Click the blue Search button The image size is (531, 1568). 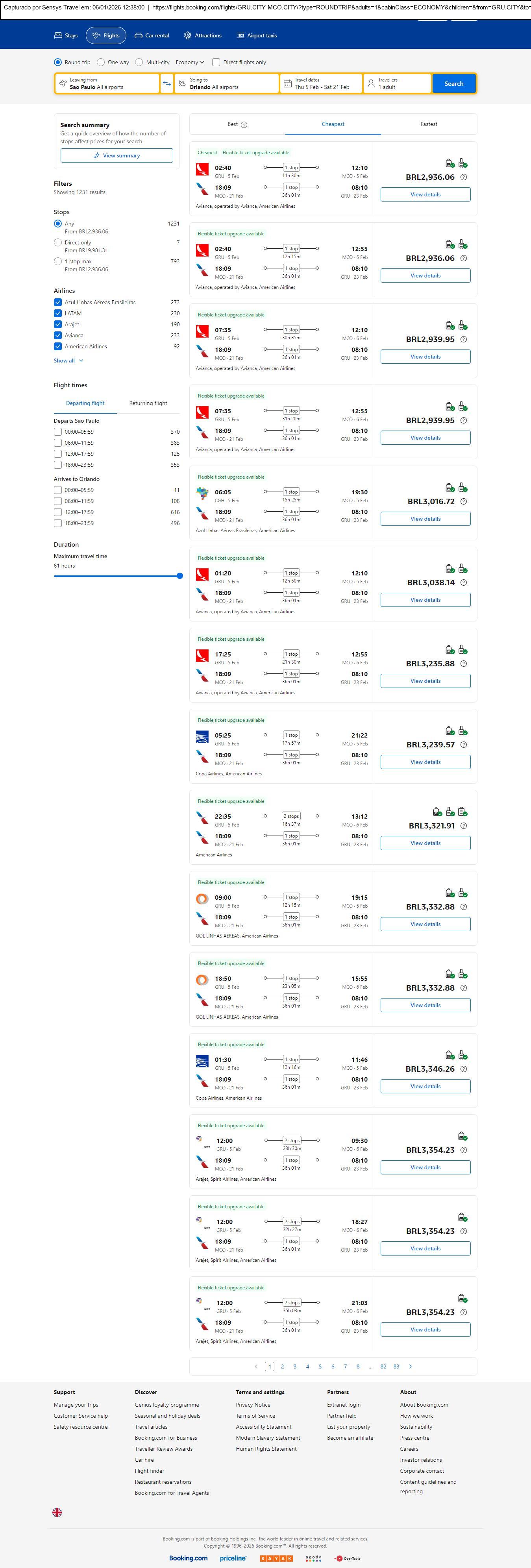[454, 83]
